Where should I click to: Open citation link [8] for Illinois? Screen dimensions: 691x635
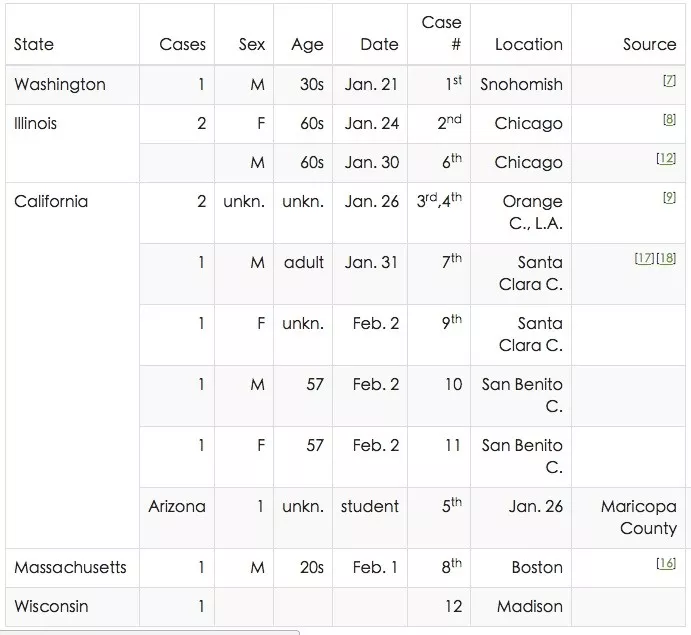coord(669,119)
